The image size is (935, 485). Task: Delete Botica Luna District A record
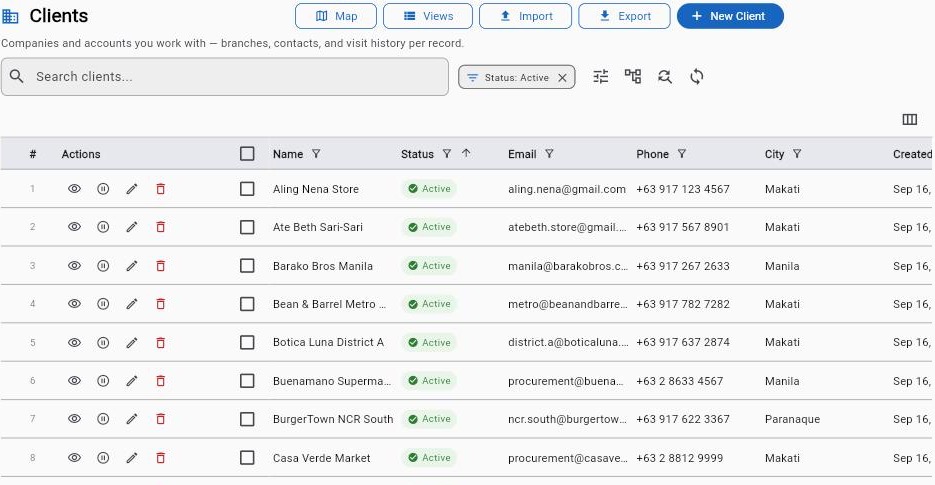click(x=160, y=342)
